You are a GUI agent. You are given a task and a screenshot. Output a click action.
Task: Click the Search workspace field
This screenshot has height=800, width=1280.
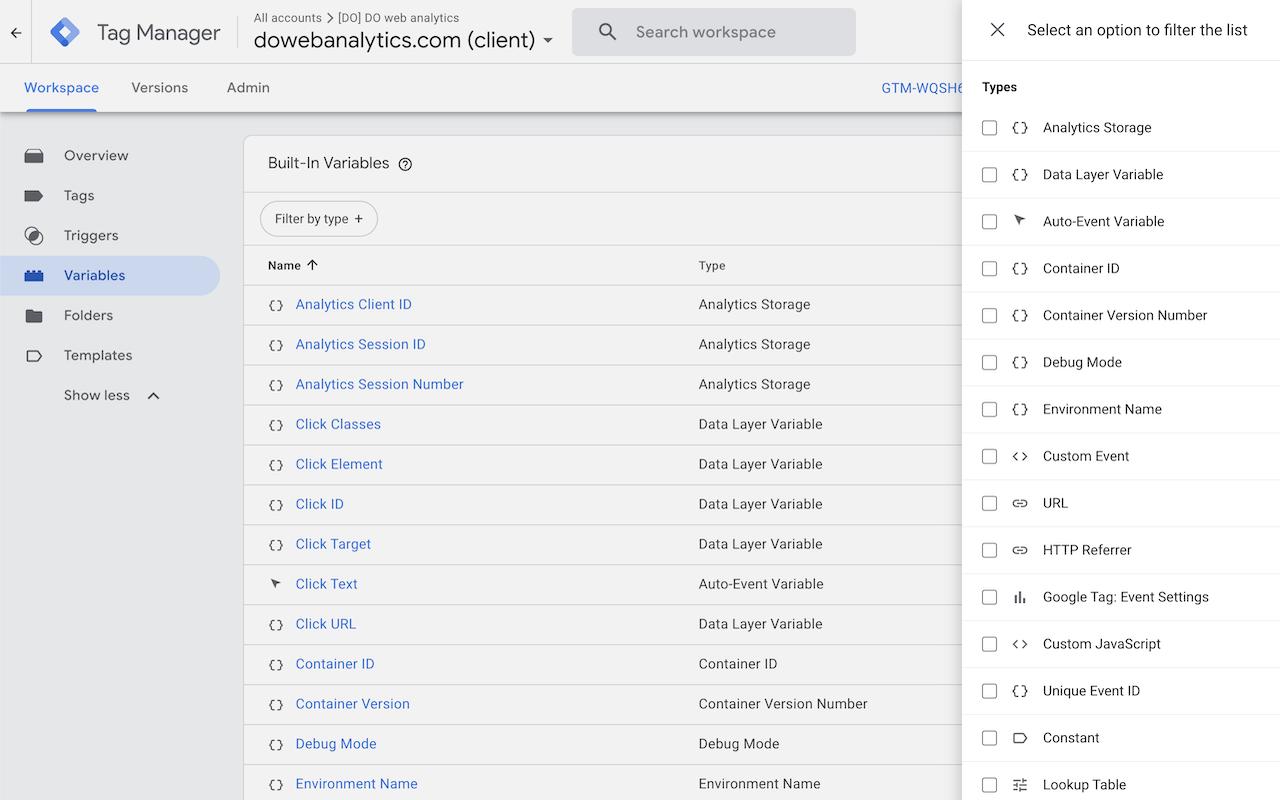pos(714,32)
